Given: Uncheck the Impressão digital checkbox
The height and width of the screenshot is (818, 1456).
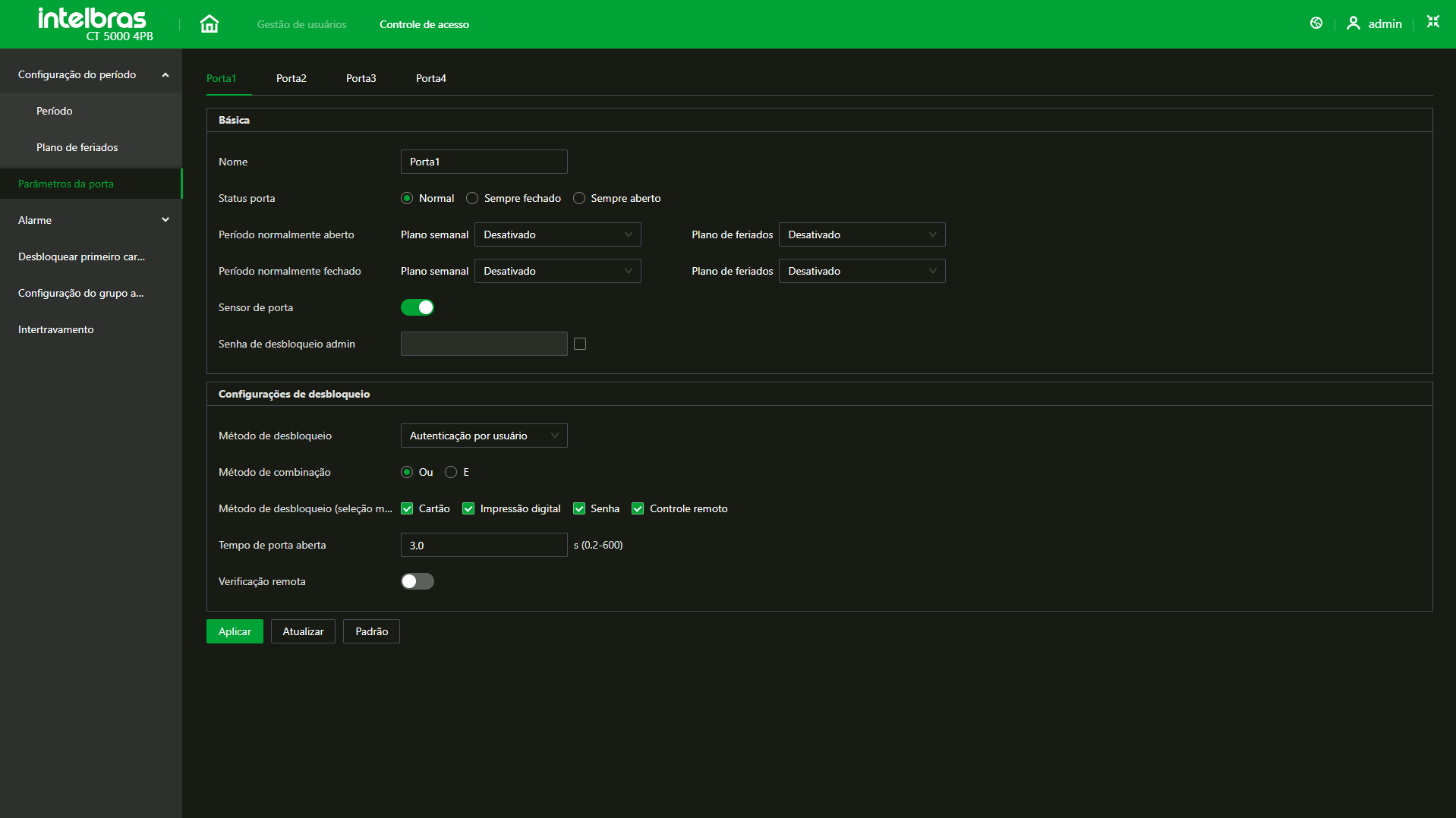Looking at the screenshot, I should pos(468,508).
